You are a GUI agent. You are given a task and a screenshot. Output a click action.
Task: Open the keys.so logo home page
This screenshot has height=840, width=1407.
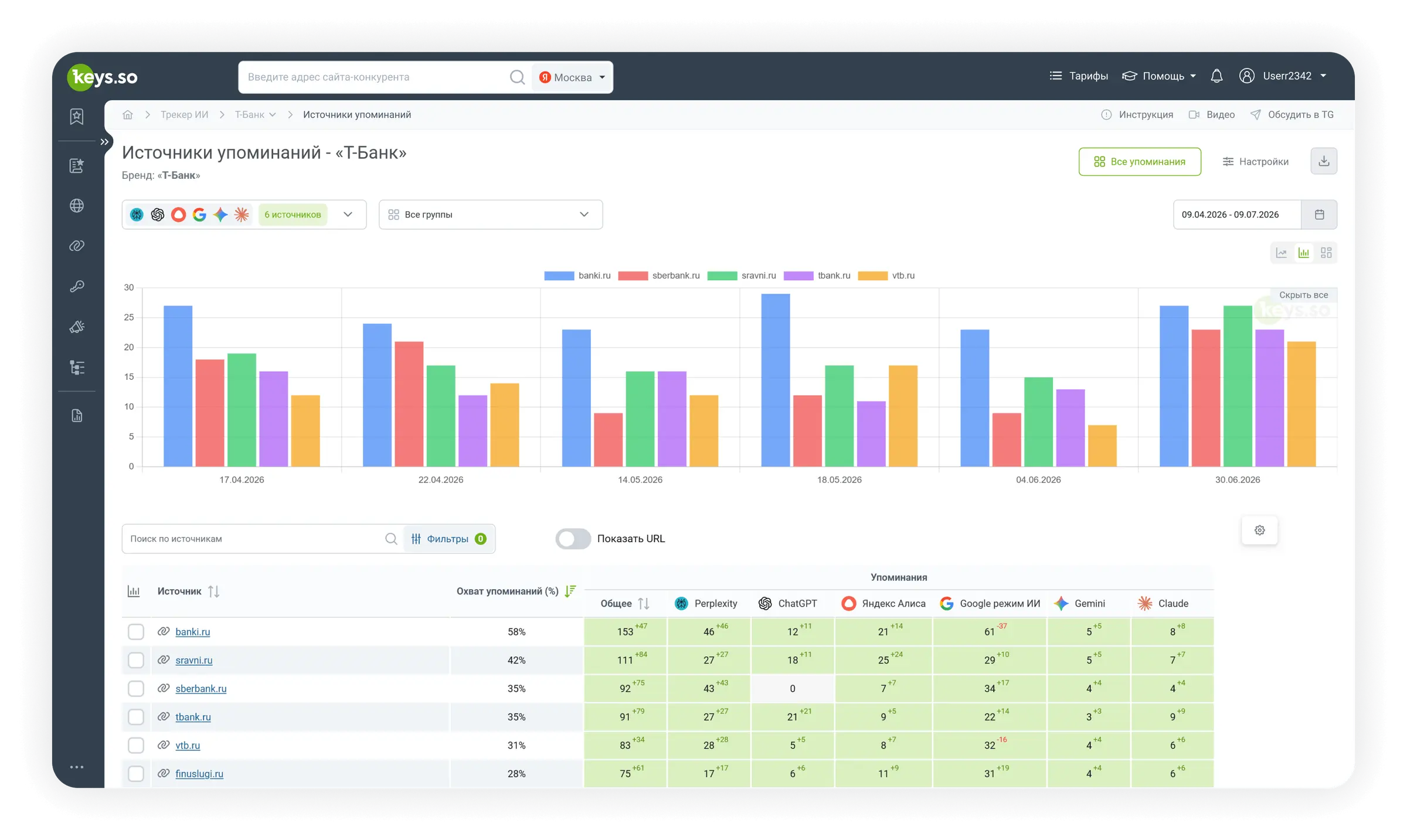(x=103, y=77)
